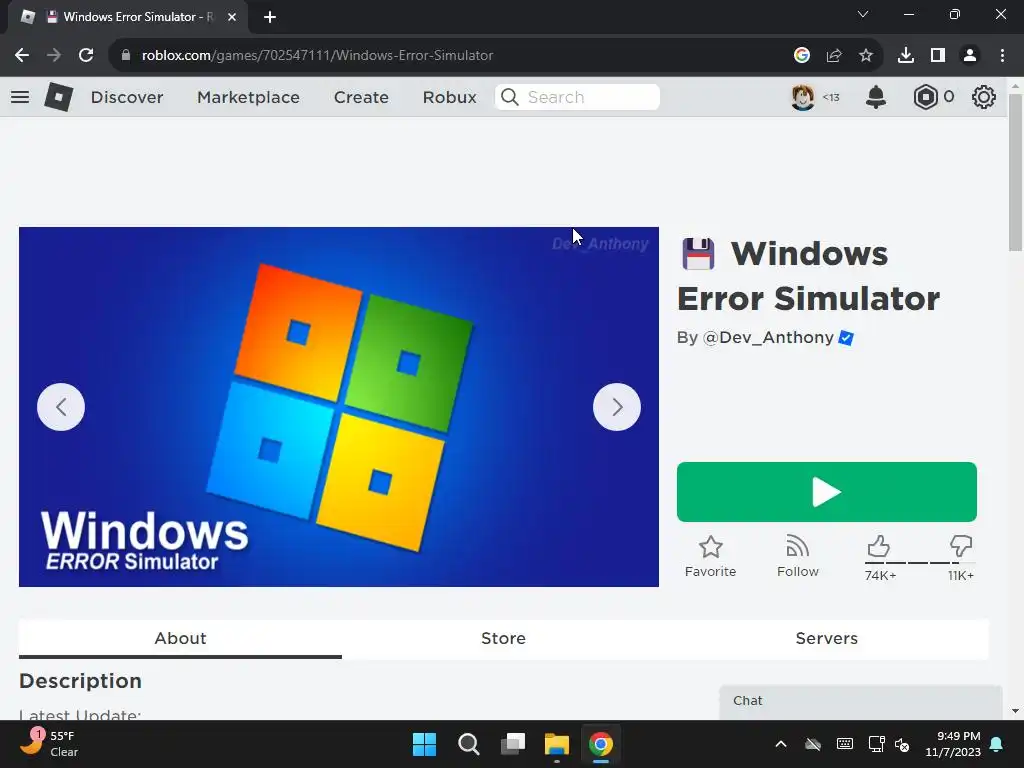Open Windows Start menu
1024x768 pixels.
pos(424,744)
